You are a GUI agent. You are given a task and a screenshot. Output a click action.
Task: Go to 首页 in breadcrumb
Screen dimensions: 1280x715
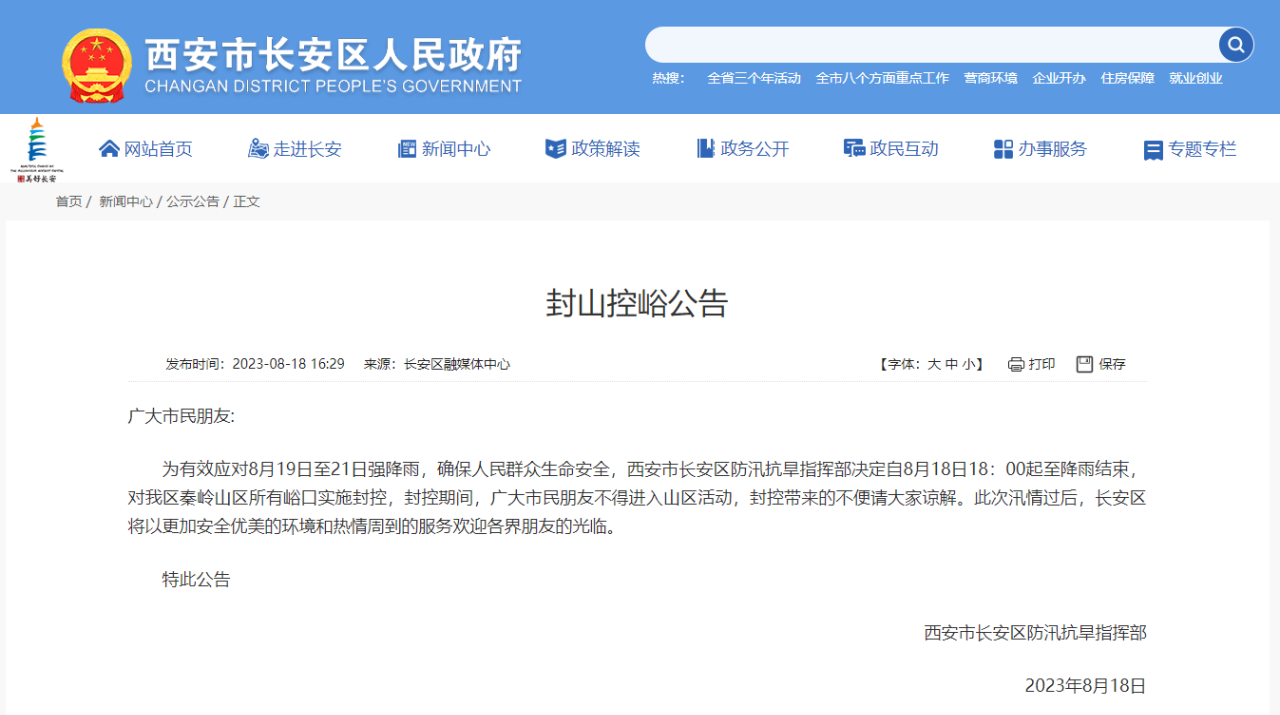(x=69, y=201)
